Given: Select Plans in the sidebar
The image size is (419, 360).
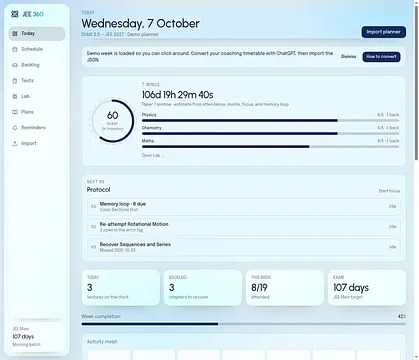Looking at the screenshot, I should click(37, 112).
